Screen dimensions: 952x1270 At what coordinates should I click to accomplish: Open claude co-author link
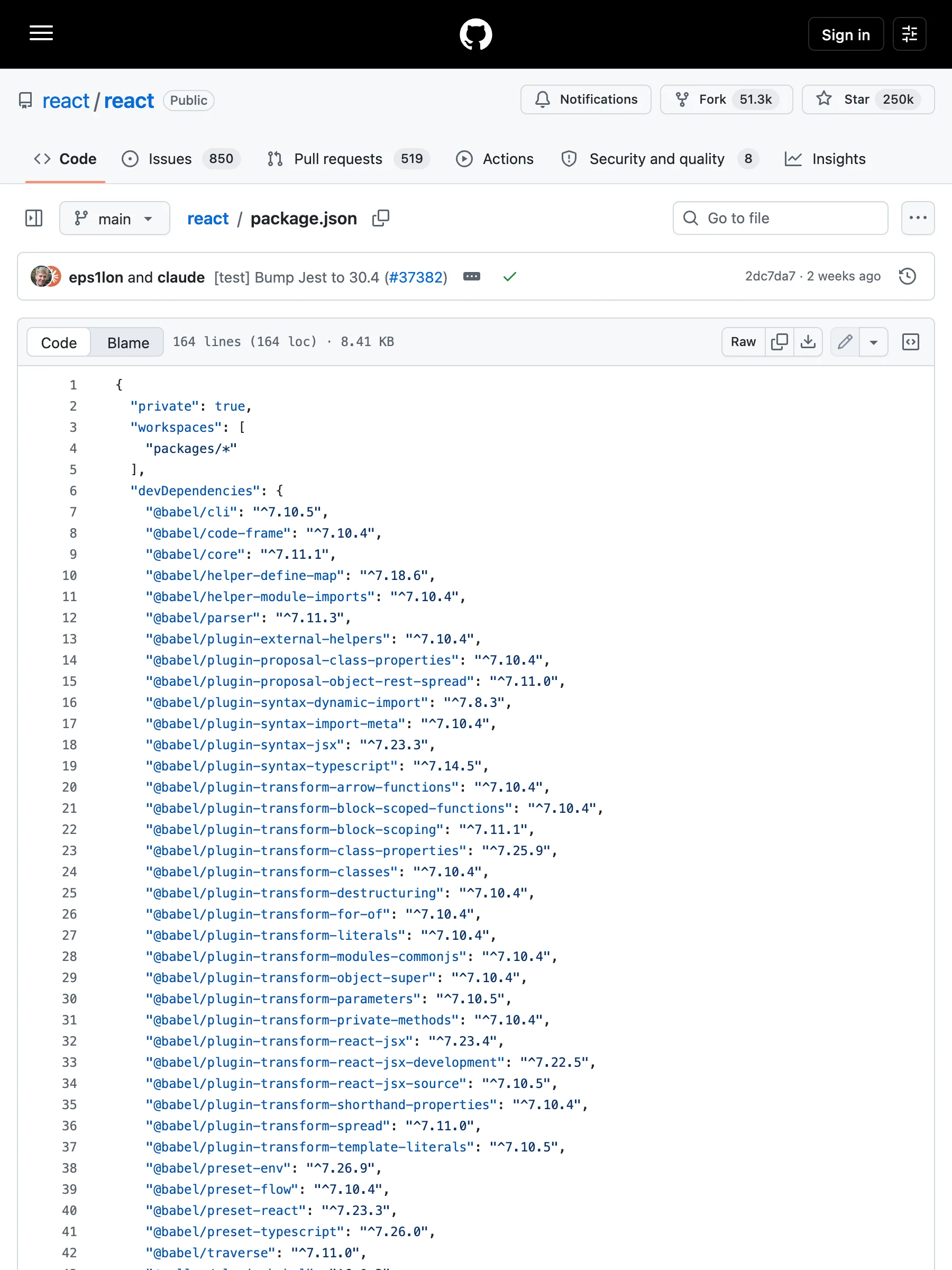(x=181, y=278)
